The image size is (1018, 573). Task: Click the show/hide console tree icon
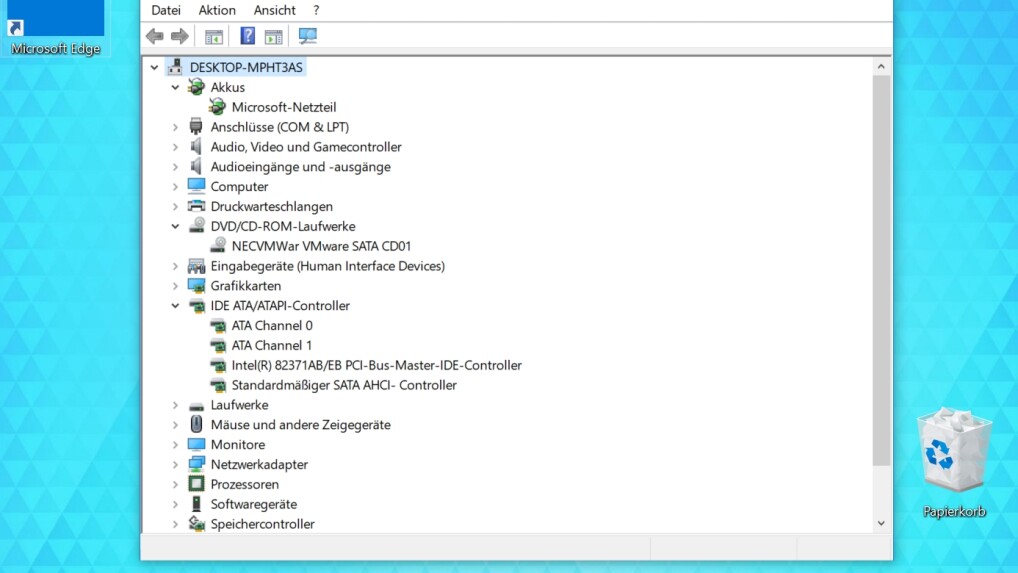point(214,36)
